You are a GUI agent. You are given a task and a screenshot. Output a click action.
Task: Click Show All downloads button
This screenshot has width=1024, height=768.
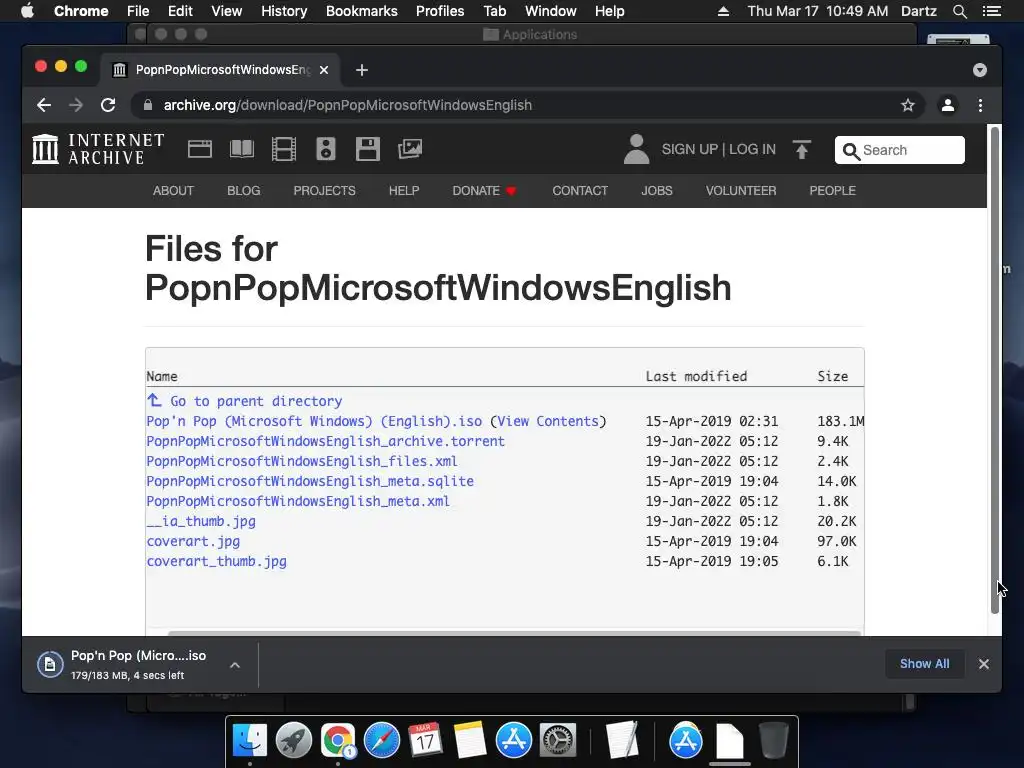click(924, 664)
